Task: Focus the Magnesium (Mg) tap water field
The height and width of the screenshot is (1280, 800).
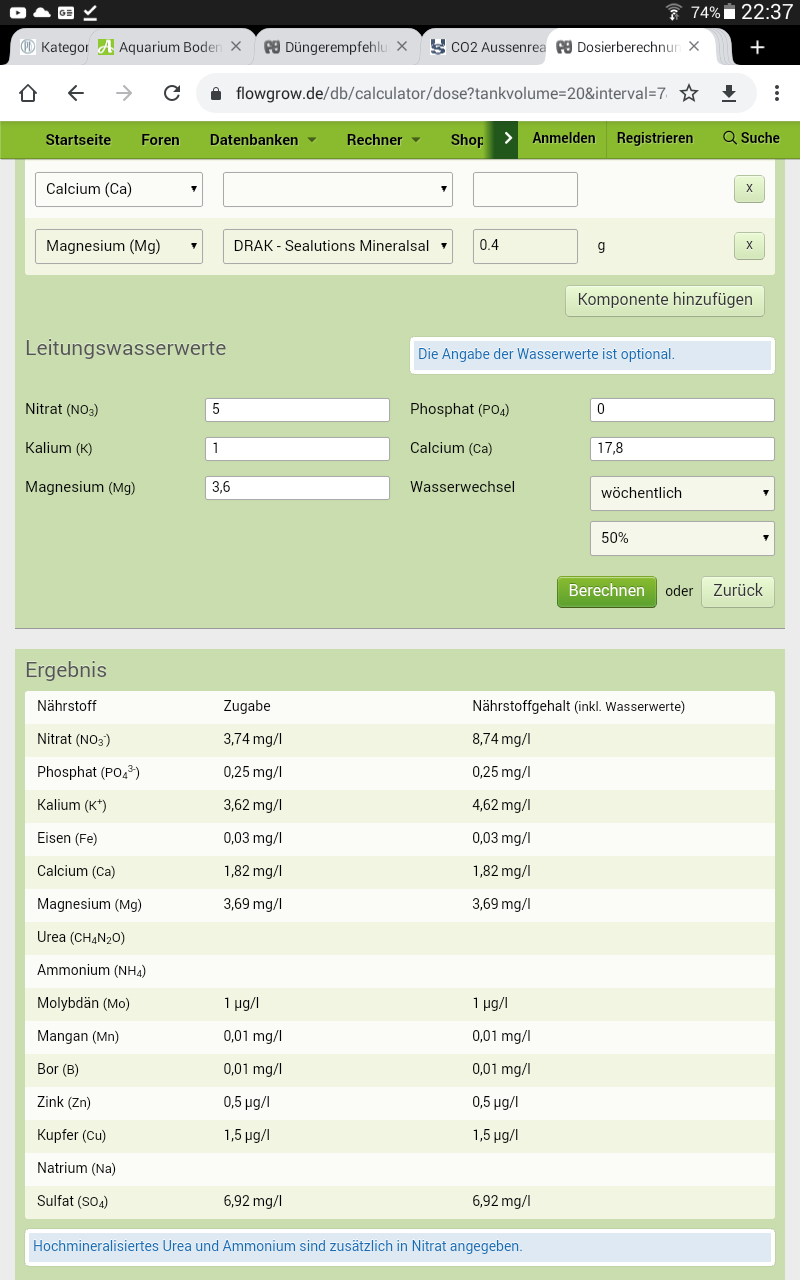Action: click(x=297, y=488)
